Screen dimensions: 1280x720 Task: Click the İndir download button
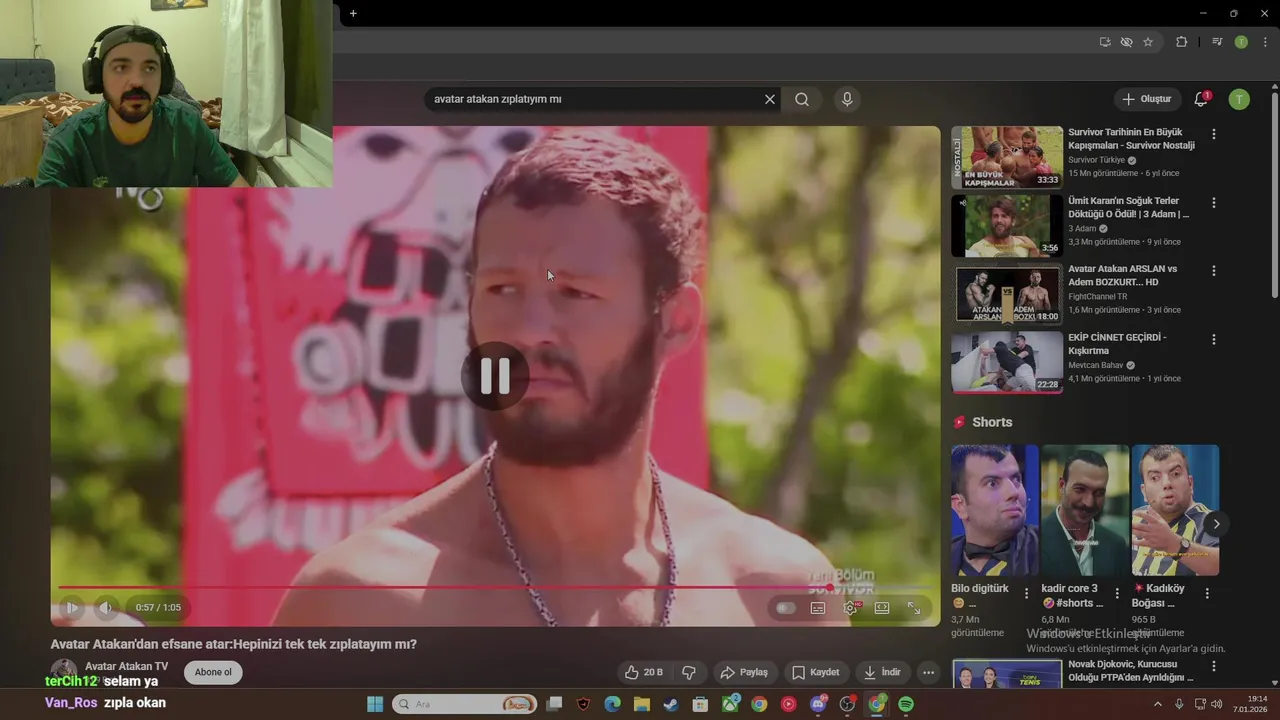click(882, 672)
